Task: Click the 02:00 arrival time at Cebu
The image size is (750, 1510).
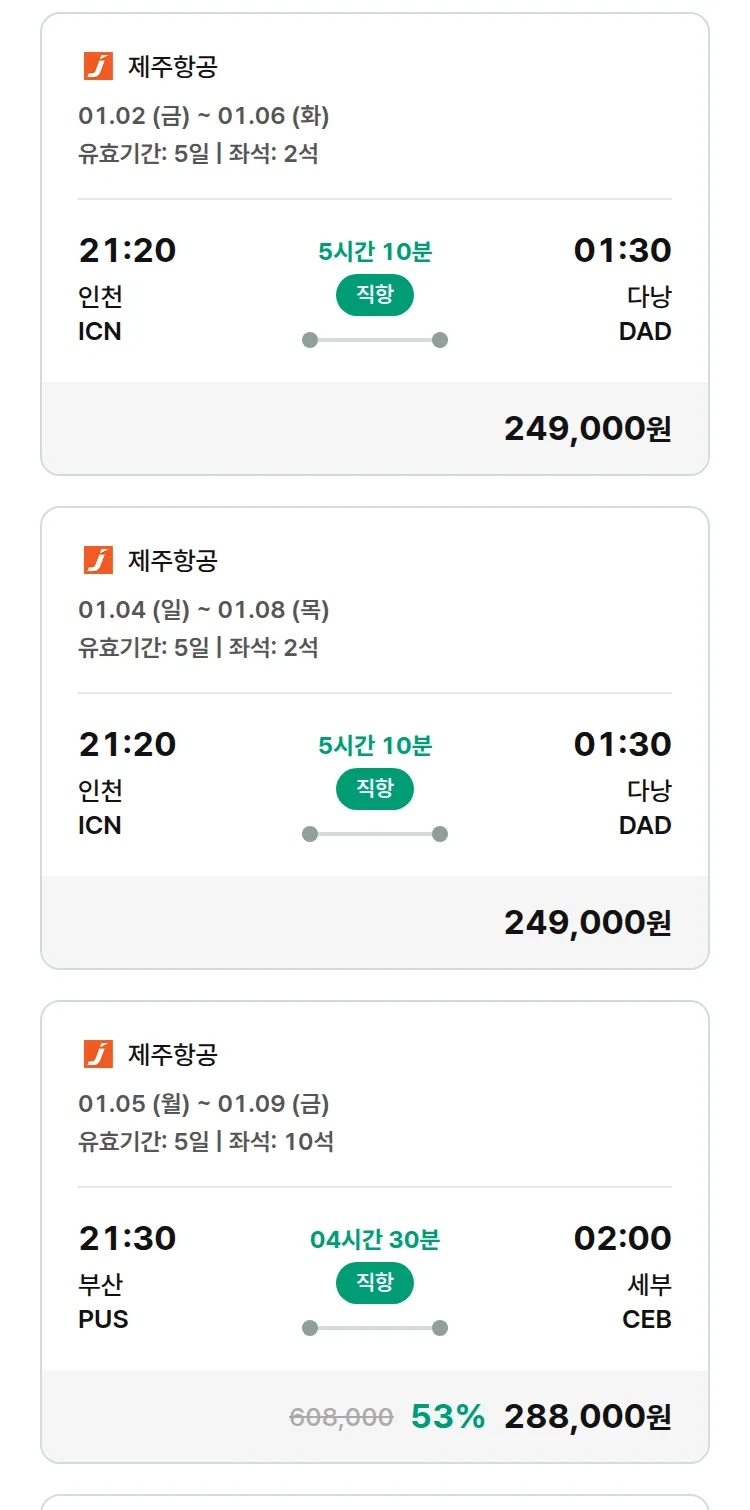Action: pos(622,1238)
